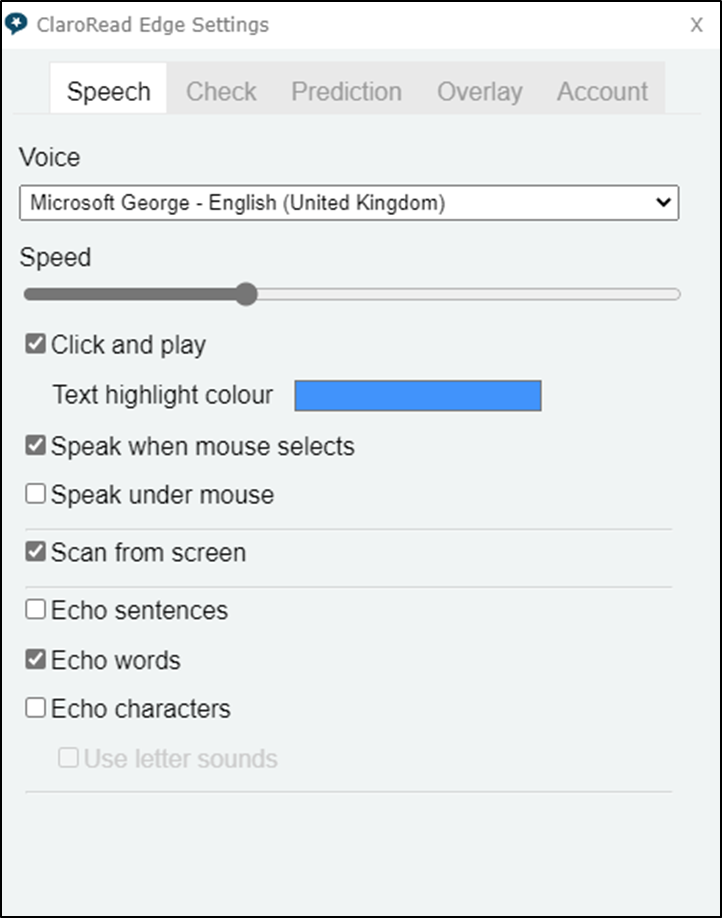
Task: Switch to the Check tab
Action: [221, 92]
